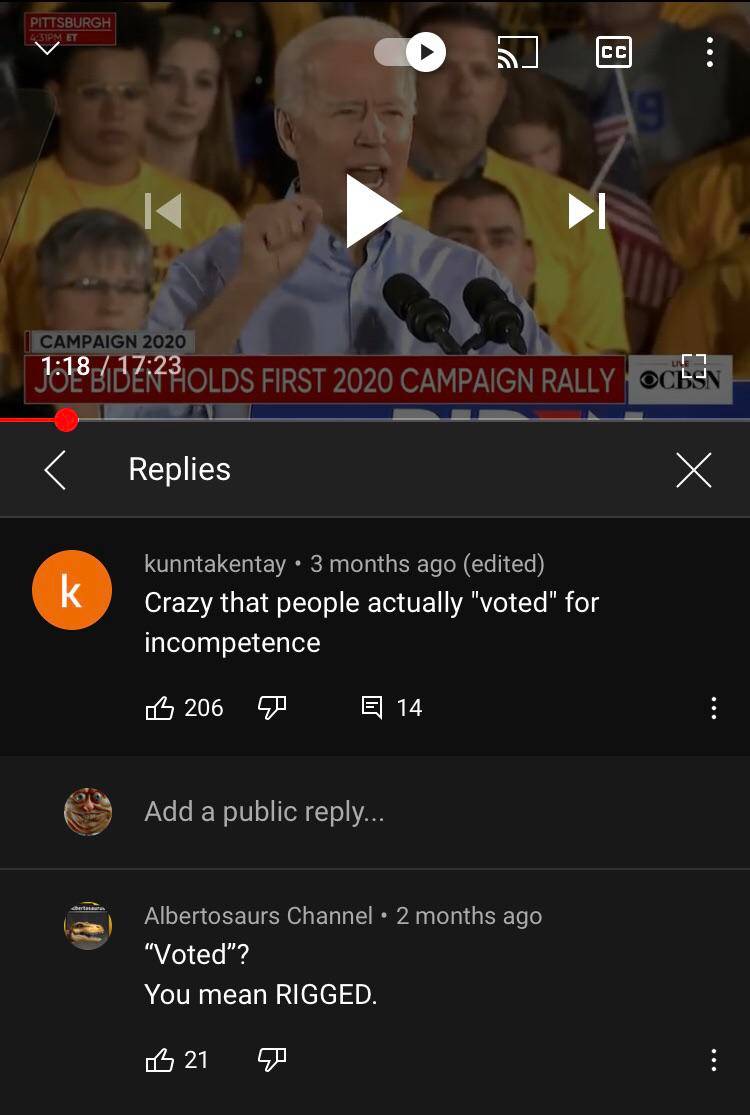Toggle closed captions CC
750x1115 pixels.
click(x=614, y=52)
